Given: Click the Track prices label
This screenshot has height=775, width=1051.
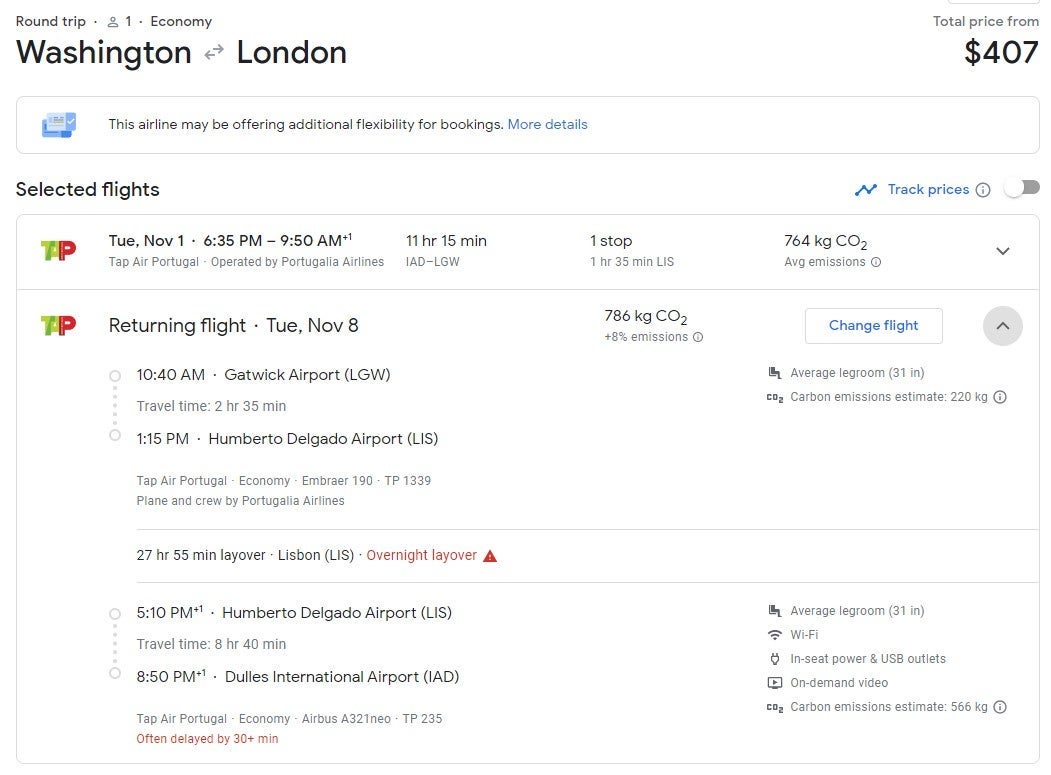Looking at the screenshot, I should [928, 189].
